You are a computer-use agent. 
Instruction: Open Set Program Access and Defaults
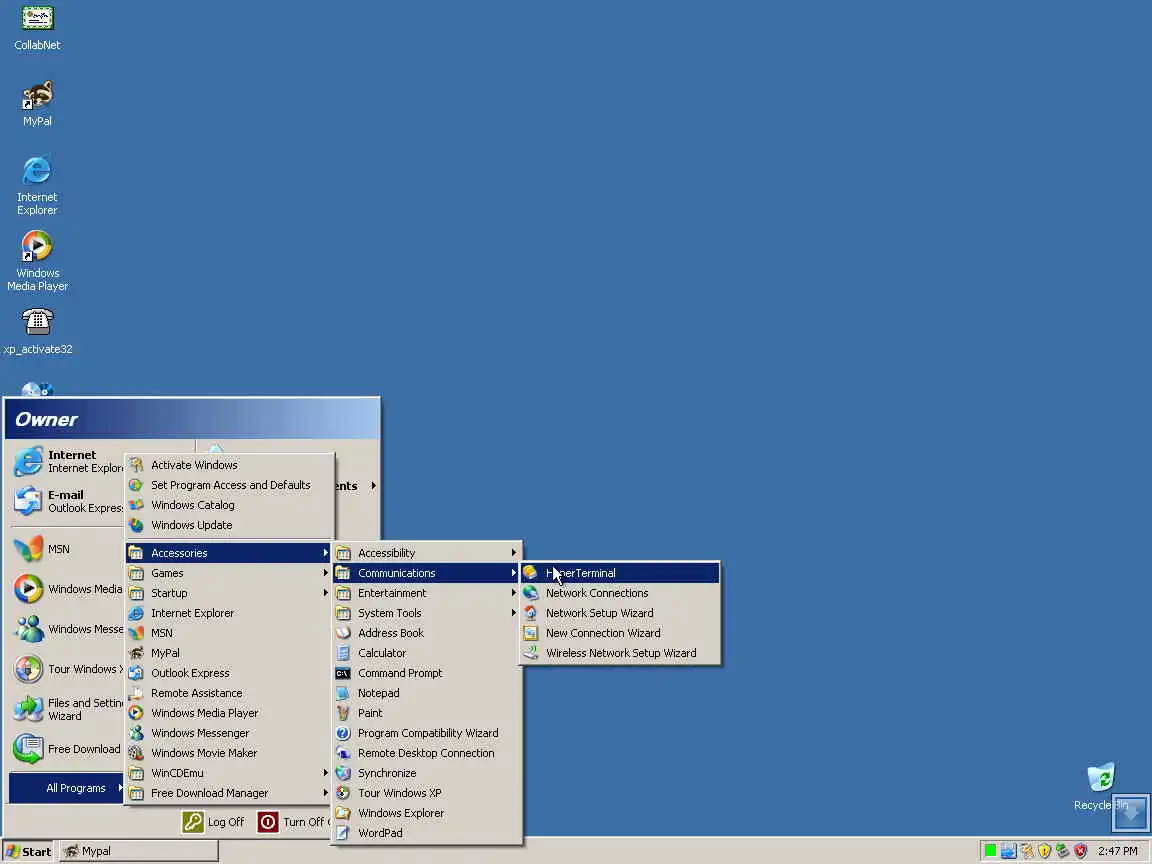click(x=229, y=485)
